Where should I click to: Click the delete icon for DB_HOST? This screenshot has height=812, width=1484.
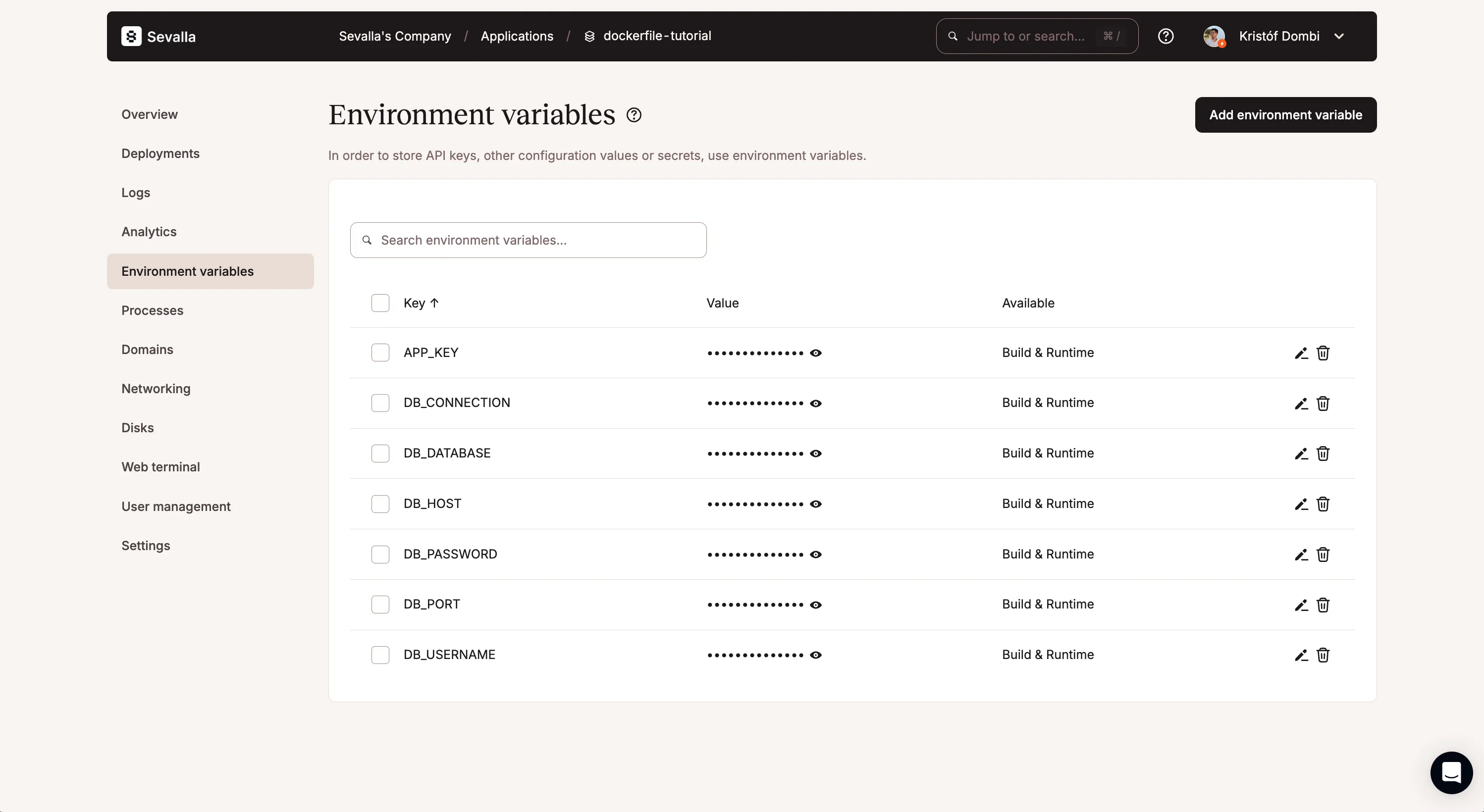point(1323,504)
